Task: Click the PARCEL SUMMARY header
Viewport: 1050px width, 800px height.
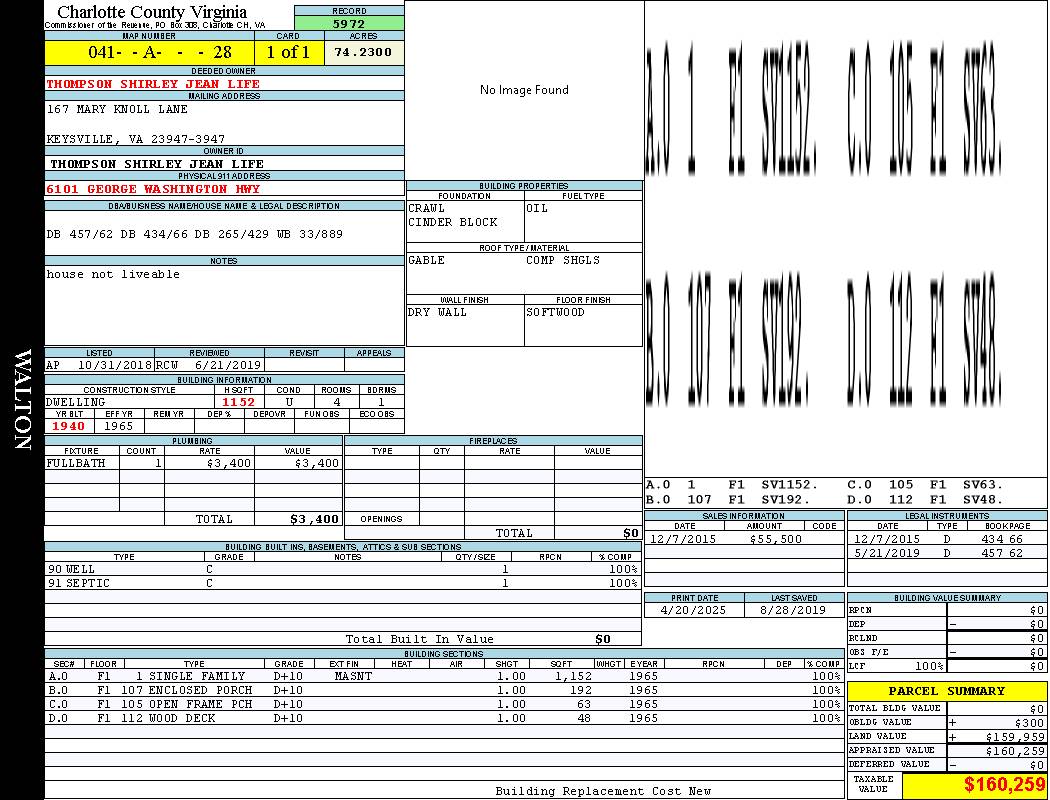Action: point(946,691)
